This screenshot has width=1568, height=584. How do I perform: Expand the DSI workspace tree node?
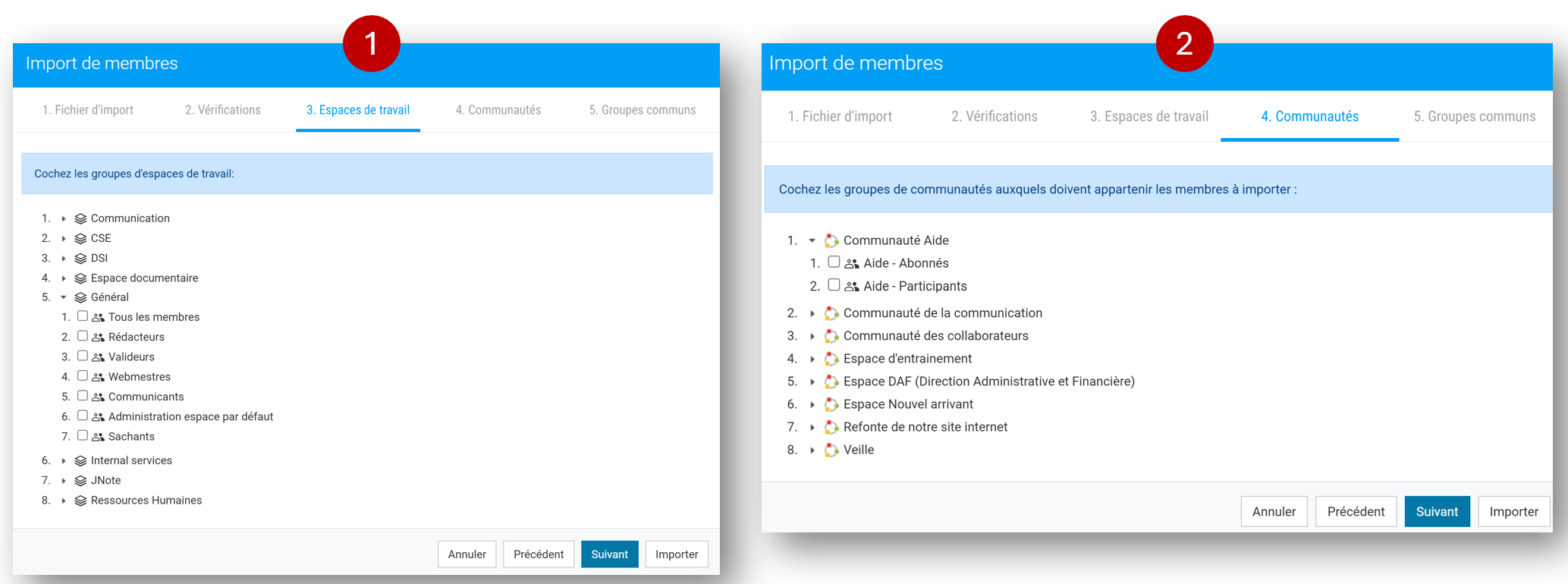(x=64, y=259)
